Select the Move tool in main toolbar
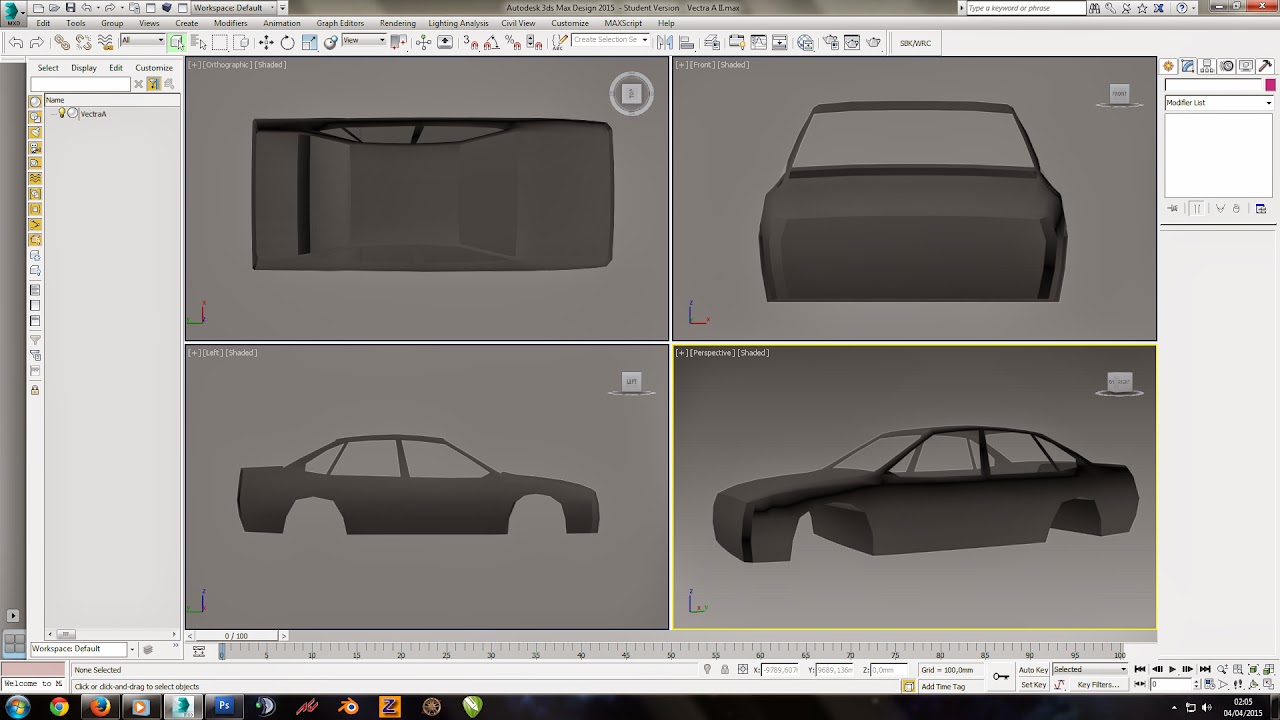 (x=266, y=42)
